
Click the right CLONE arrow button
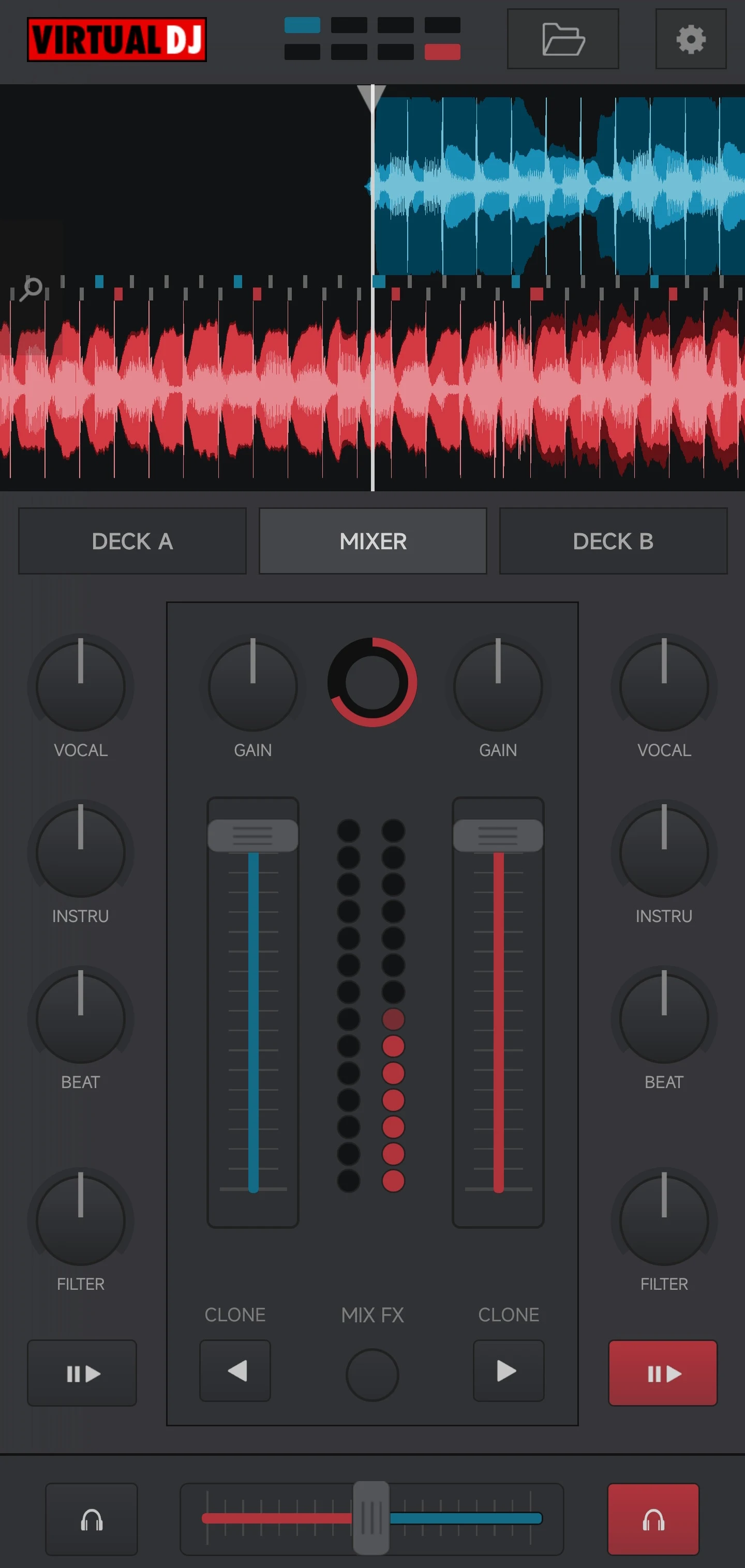click(509, 1371)
